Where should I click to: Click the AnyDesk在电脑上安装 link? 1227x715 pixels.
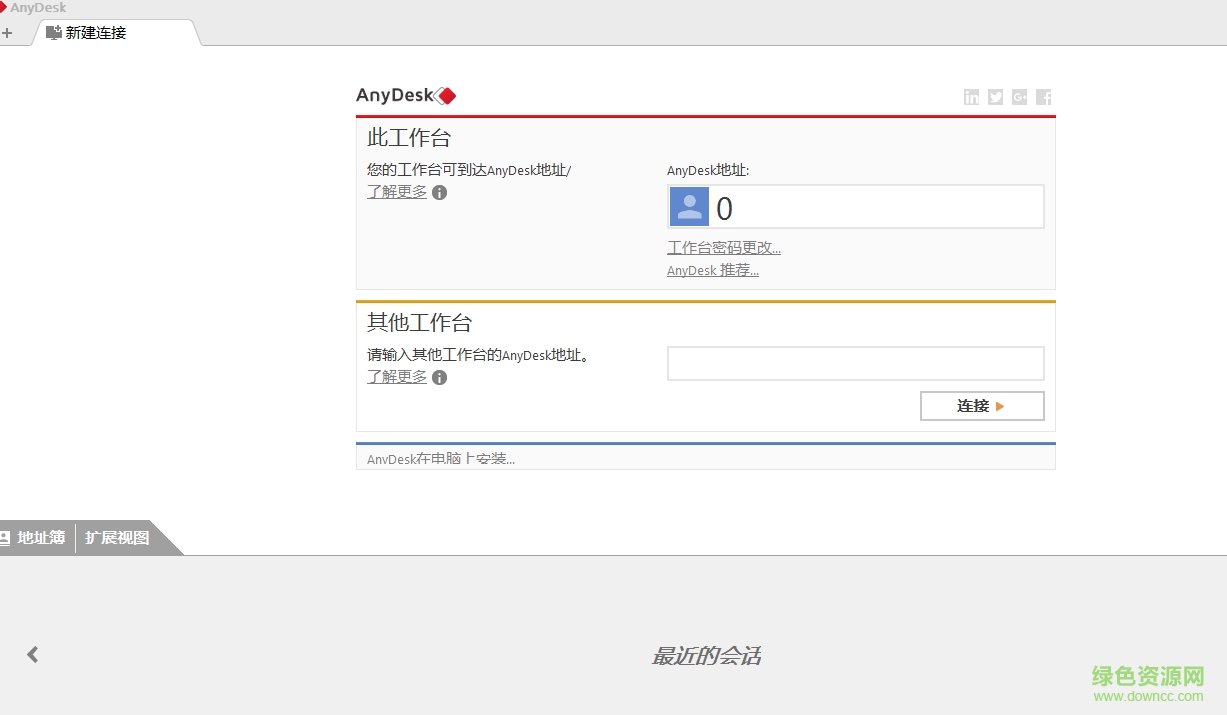(x=441, y=458)
